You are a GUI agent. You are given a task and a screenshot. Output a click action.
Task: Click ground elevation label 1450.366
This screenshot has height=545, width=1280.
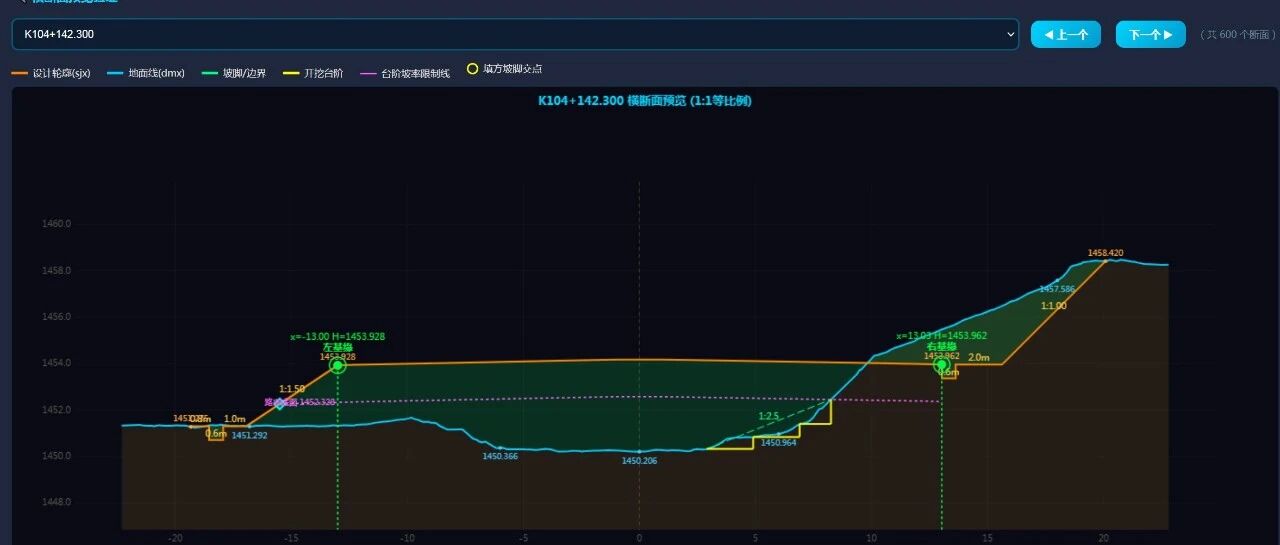coord(500,456)
